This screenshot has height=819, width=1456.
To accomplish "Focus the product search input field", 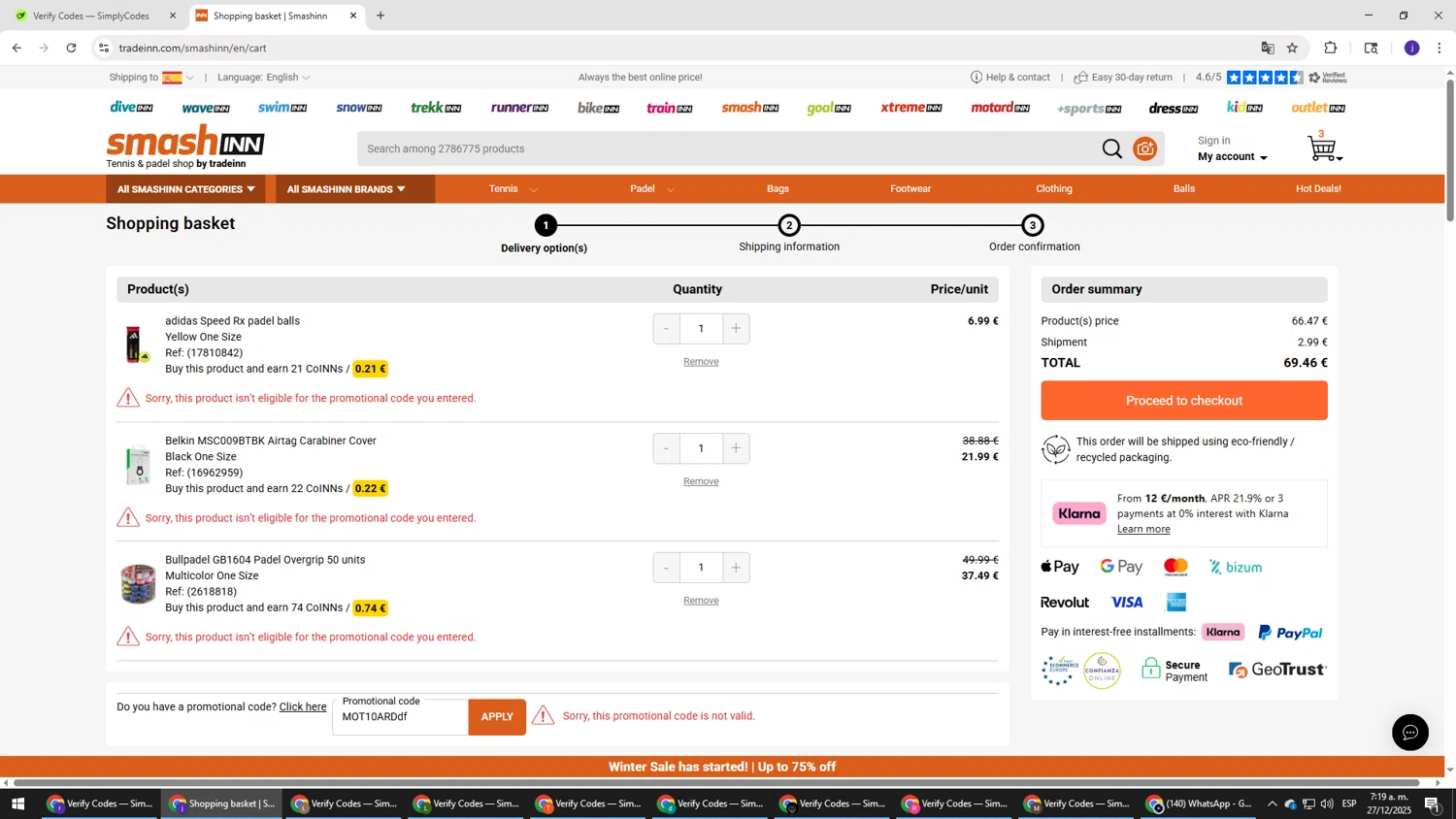I will click(728, 148).
